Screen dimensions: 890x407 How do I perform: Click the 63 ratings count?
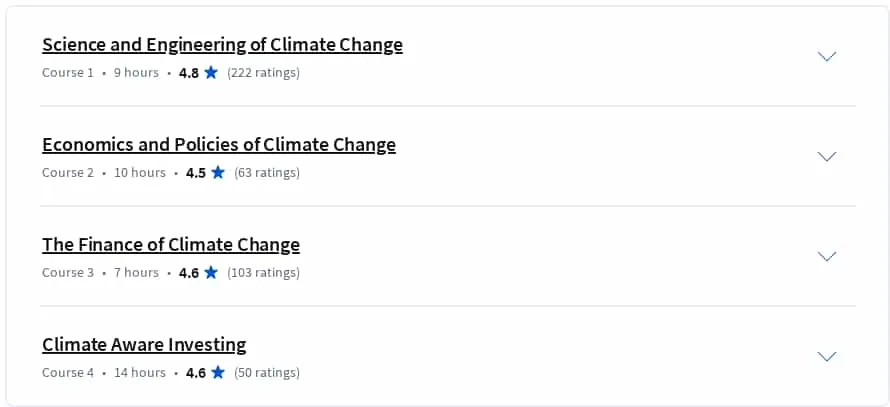pos(267,173)
